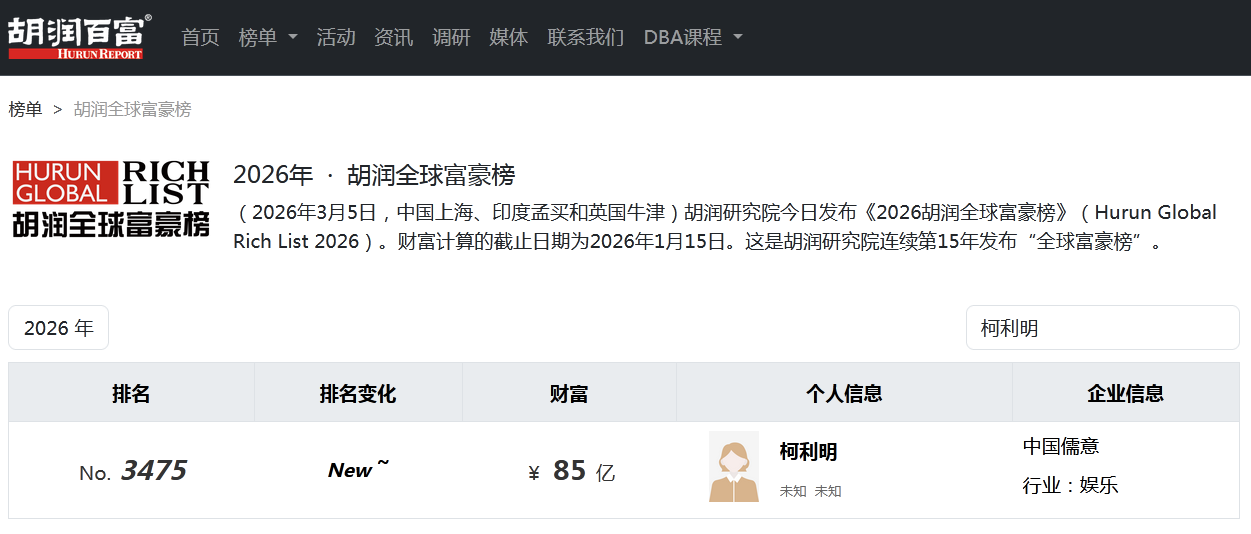Click the 个人信息 column header

click(844, 393)
